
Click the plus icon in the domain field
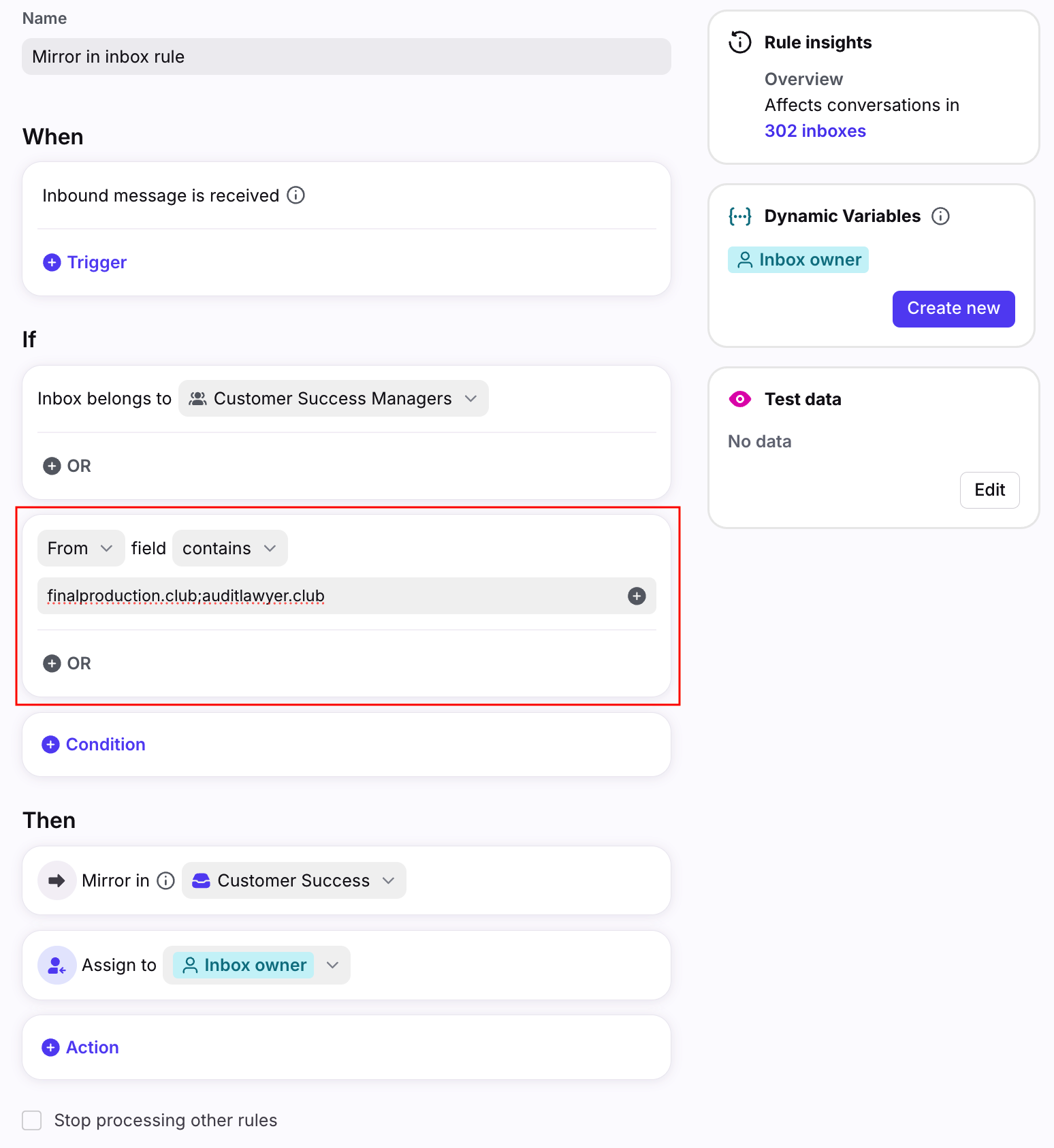pos(637,596)
